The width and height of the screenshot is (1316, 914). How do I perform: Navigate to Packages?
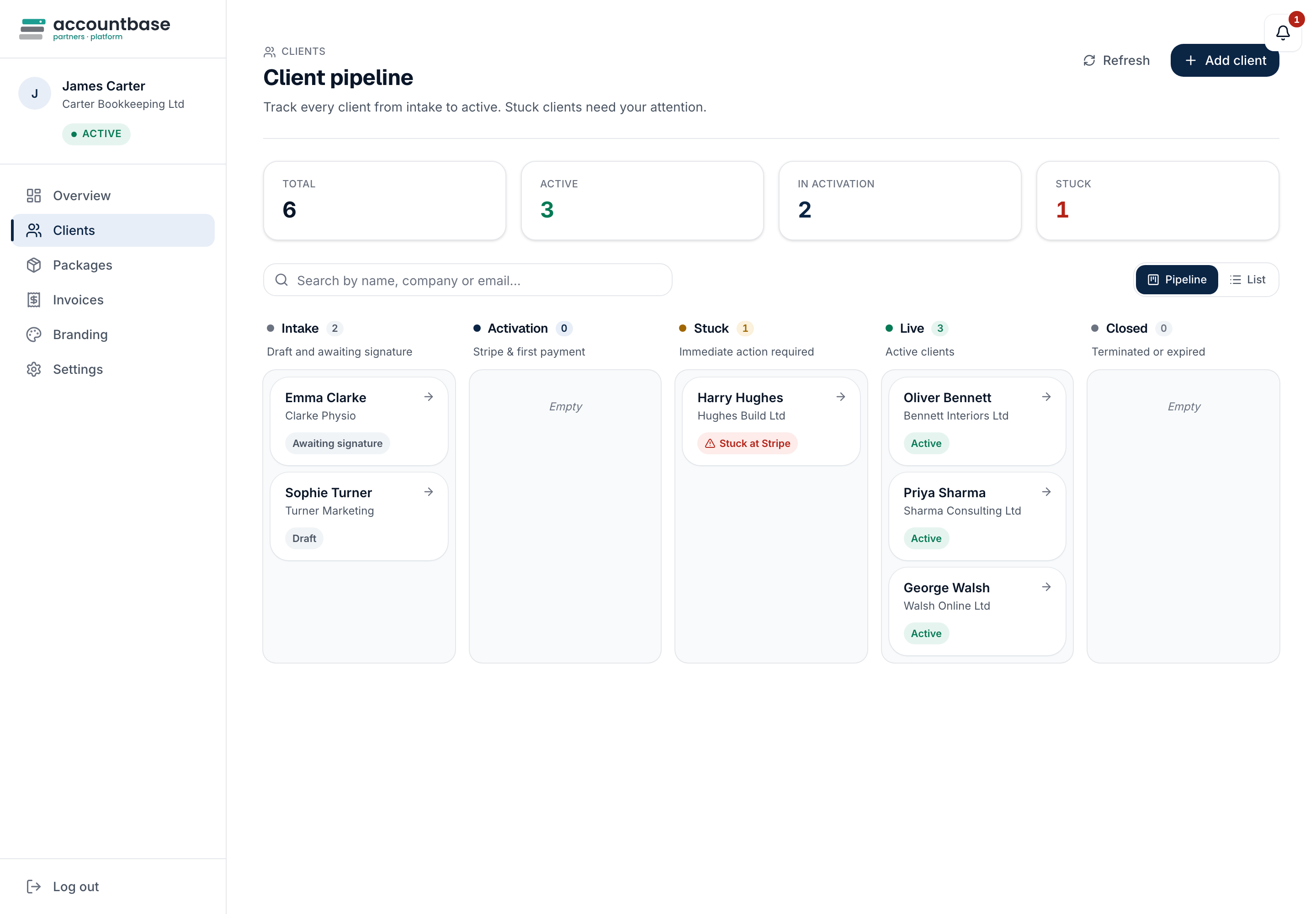click(113, 265)
